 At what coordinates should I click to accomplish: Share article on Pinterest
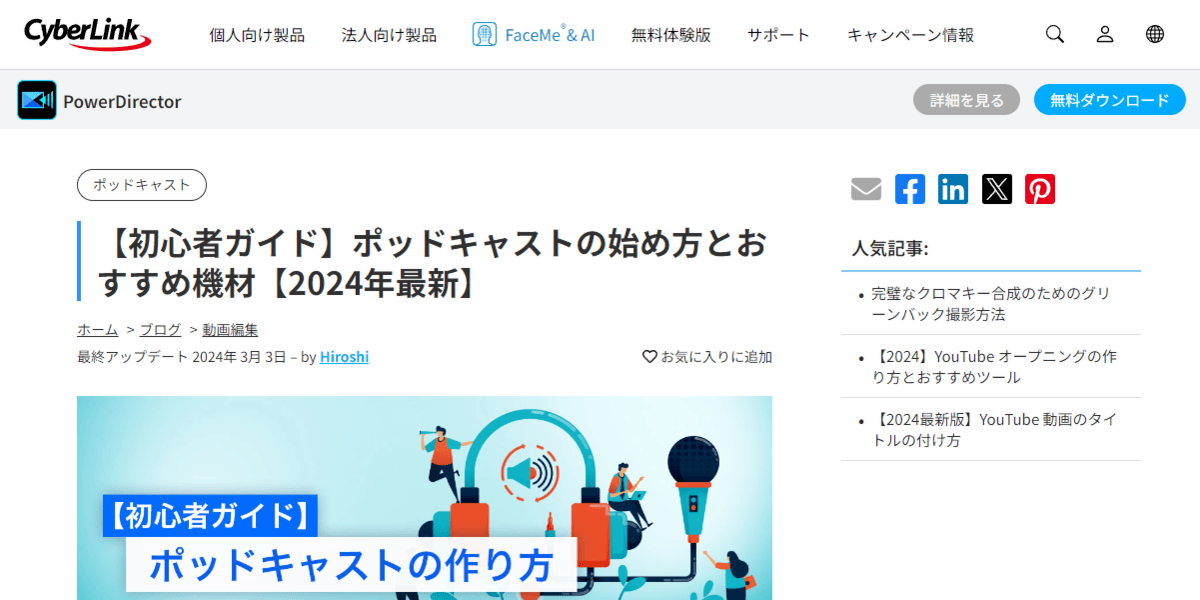[1040, 189]
